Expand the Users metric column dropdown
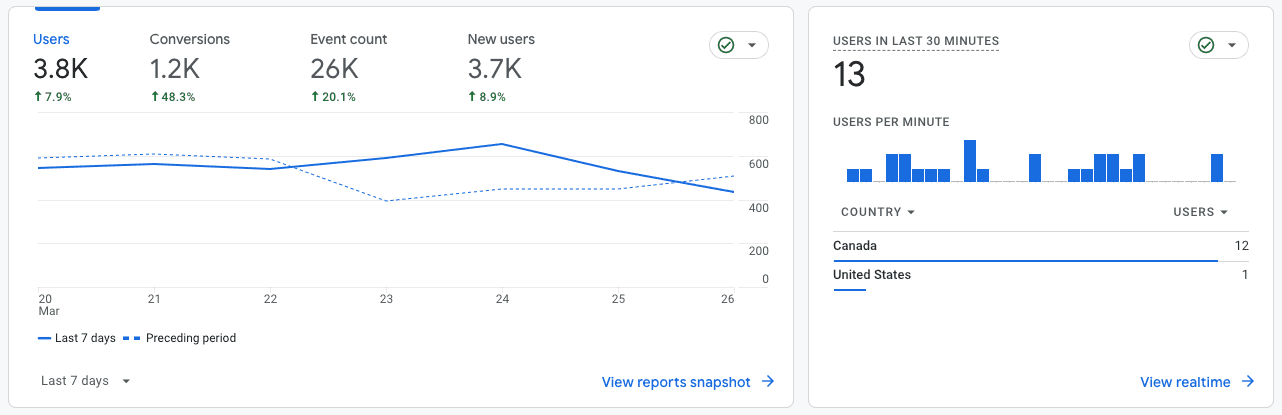 [x=1200, y=212]
